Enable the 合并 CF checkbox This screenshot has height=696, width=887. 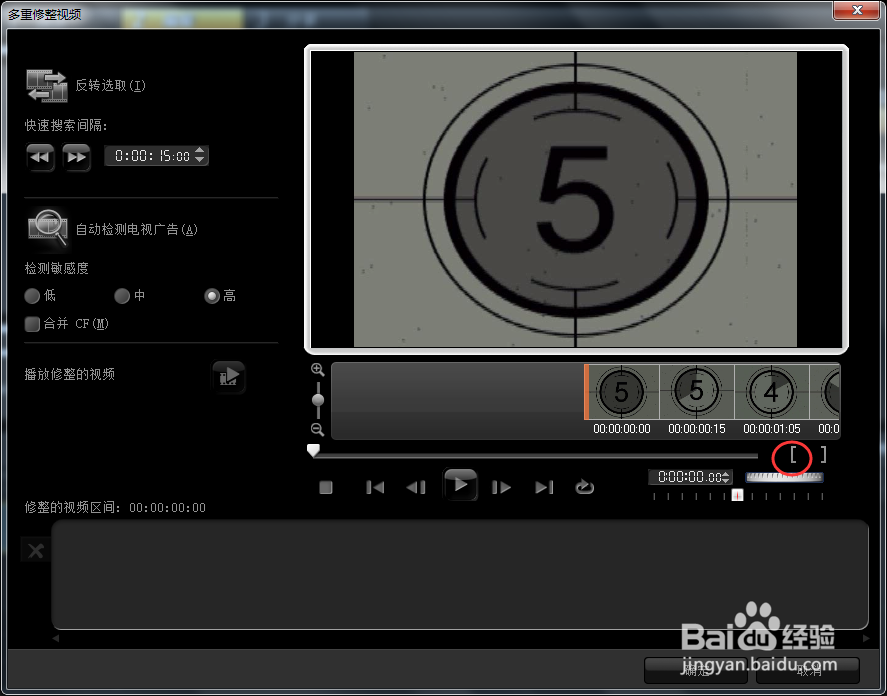pyautogui.click(x=32, y=323)
